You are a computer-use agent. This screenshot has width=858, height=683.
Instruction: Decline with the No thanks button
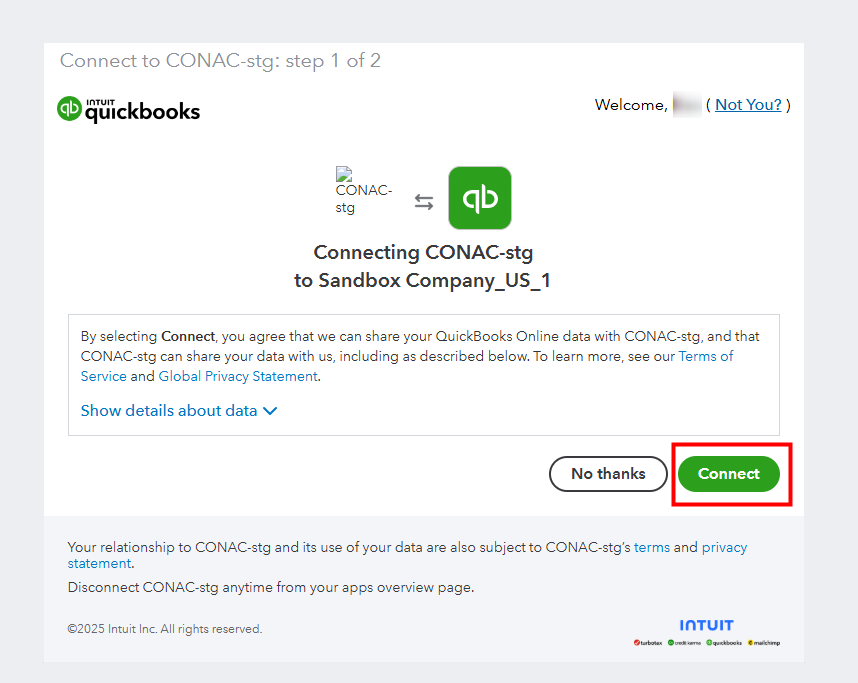608,474
